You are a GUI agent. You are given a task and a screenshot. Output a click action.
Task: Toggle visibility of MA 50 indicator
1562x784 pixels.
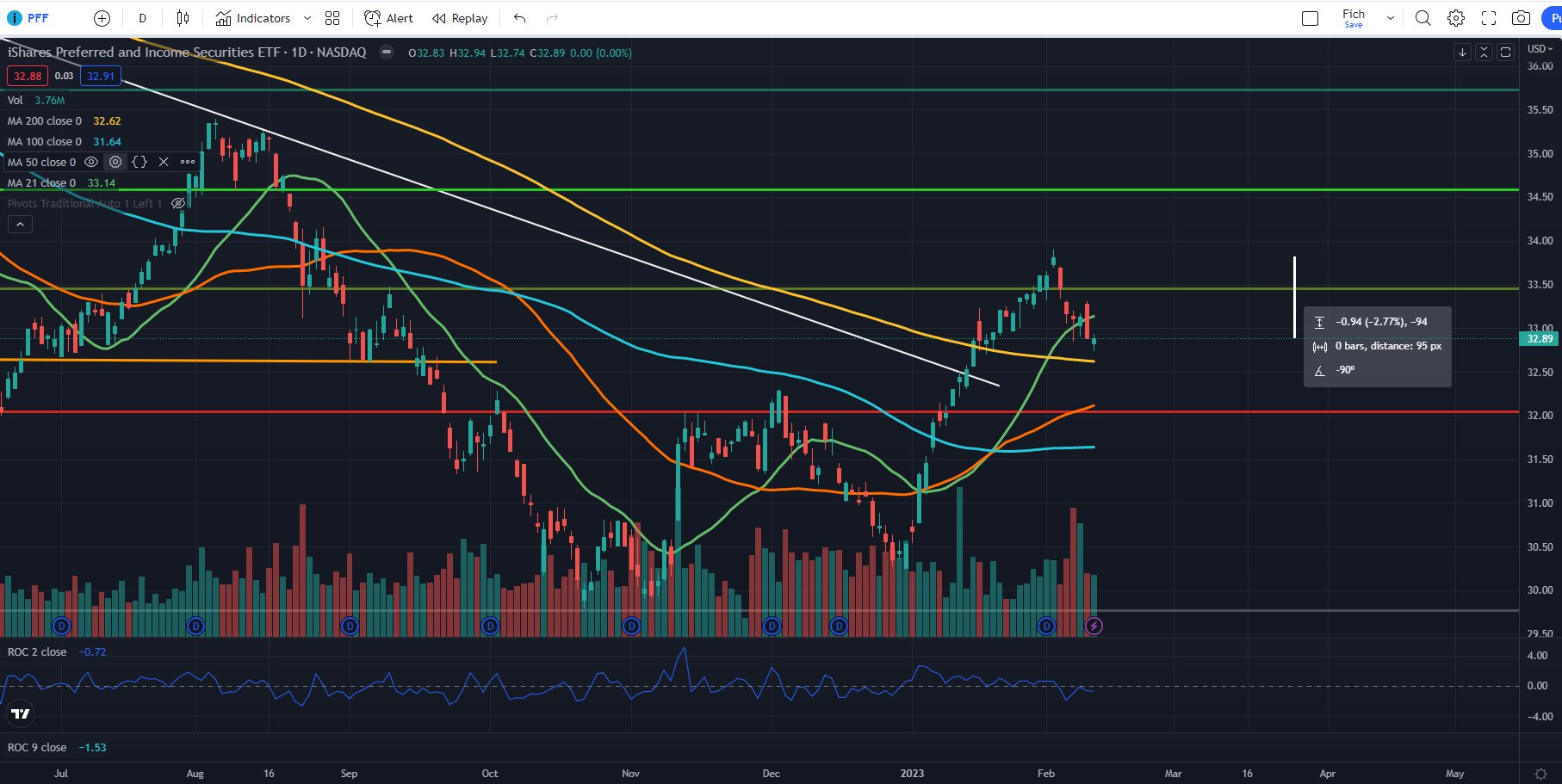click(91, 162)
